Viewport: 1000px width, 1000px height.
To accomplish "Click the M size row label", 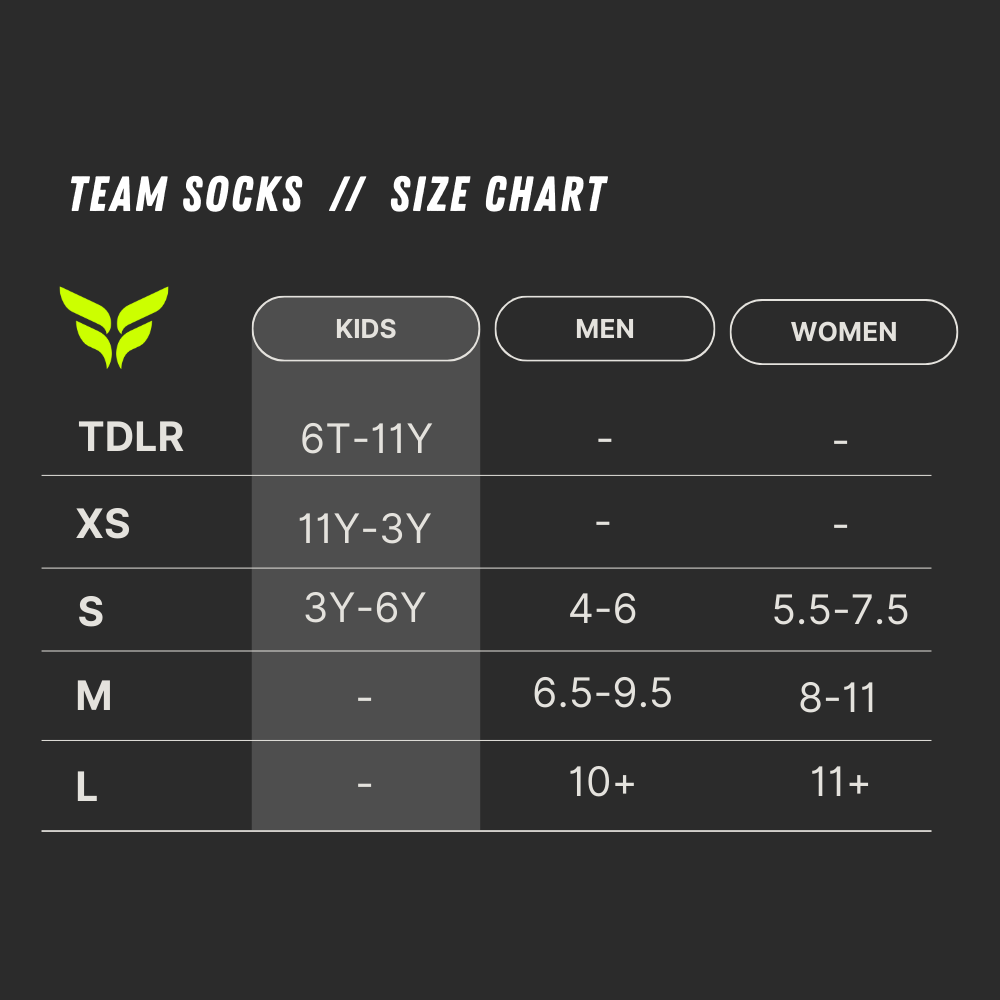I will click(94, 696).
